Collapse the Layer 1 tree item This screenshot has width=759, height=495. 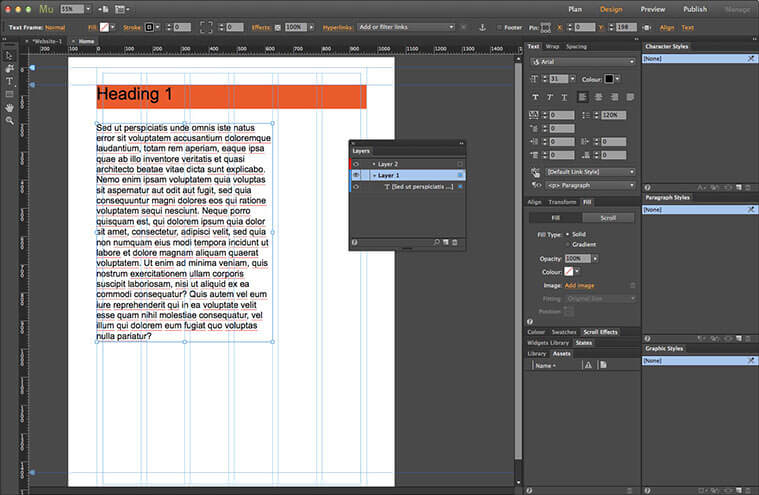point(373,175)
